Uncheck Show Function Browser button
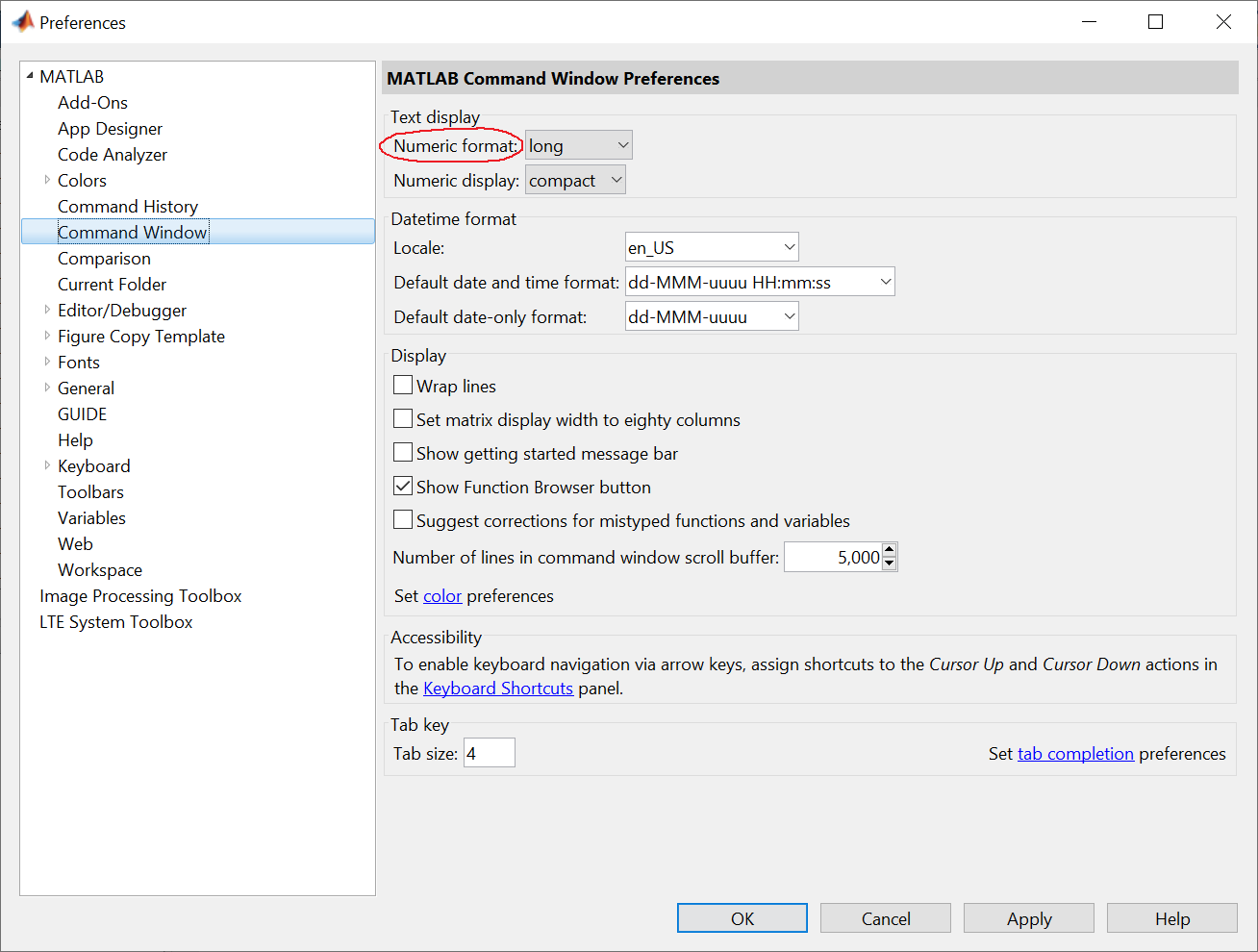This screenshot has width=1258, height=952. pos(403,487)
